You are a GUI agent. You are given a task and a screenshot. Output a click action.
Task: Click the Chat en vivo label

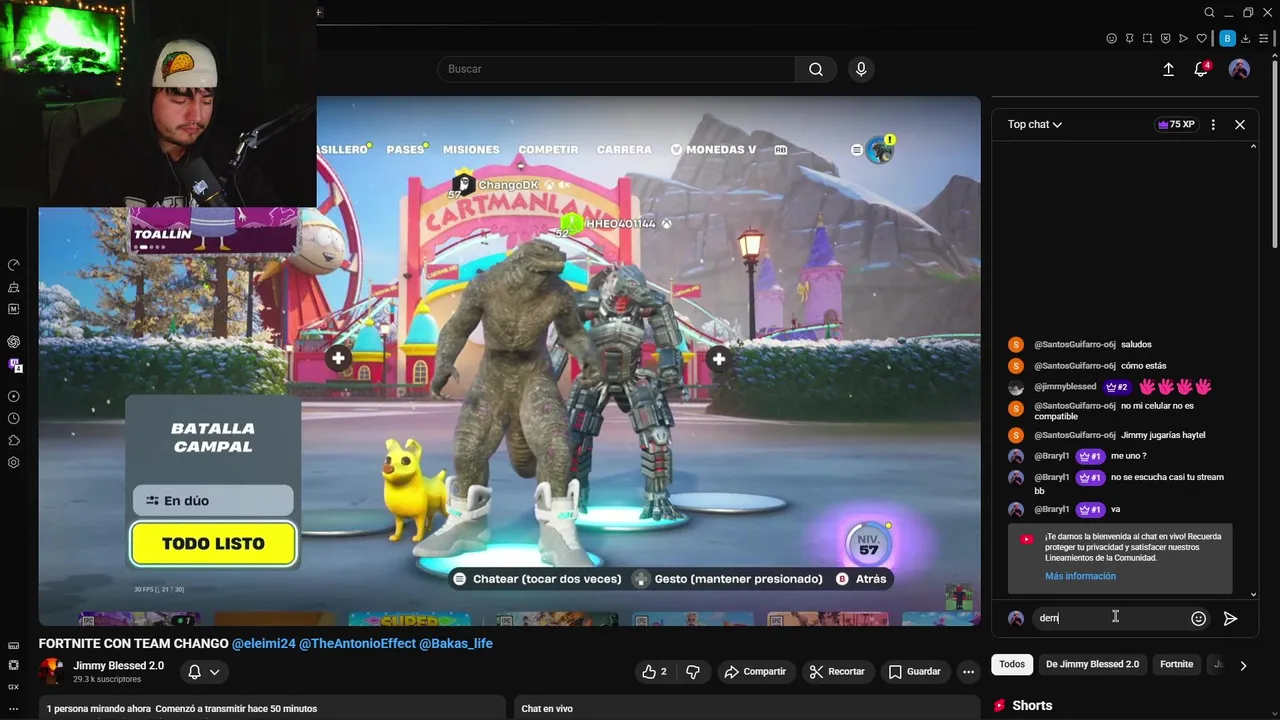click(x=547, y=709)
